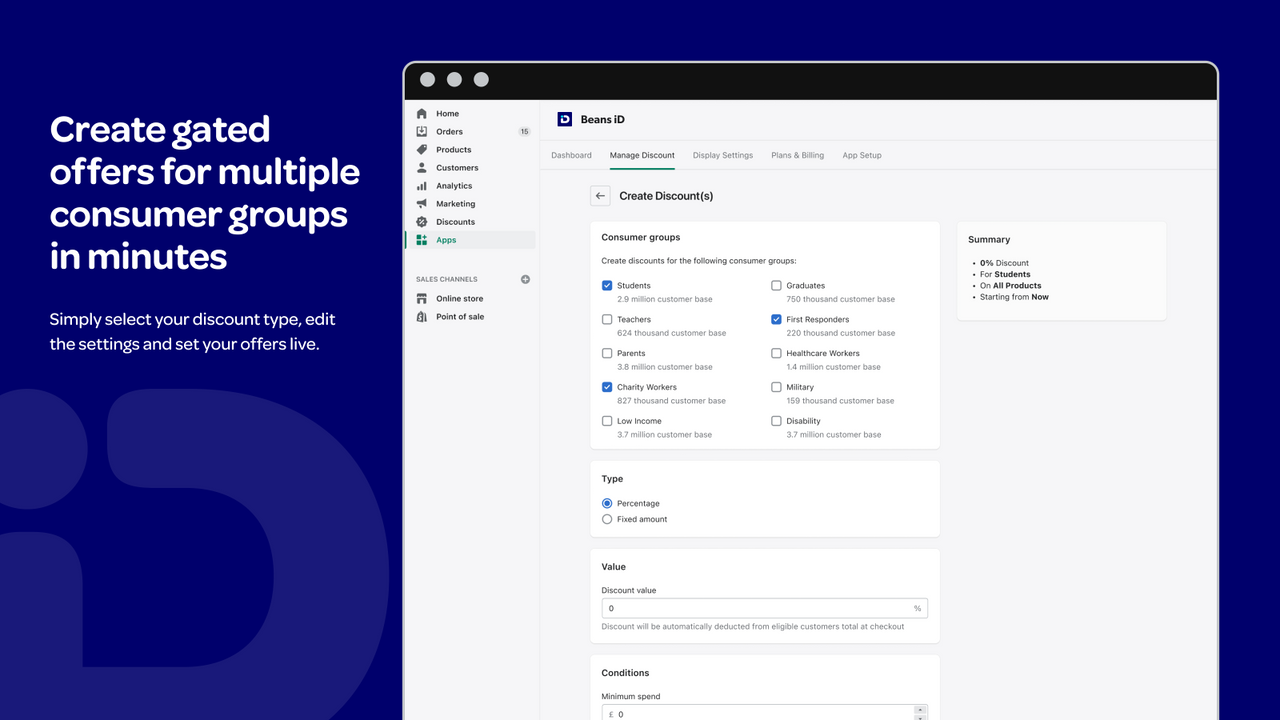The width and height of the screenshot is (1280, 720).
Task: Click the Conditions section heading
Action: pyautogui.click(x=625, y=673)
